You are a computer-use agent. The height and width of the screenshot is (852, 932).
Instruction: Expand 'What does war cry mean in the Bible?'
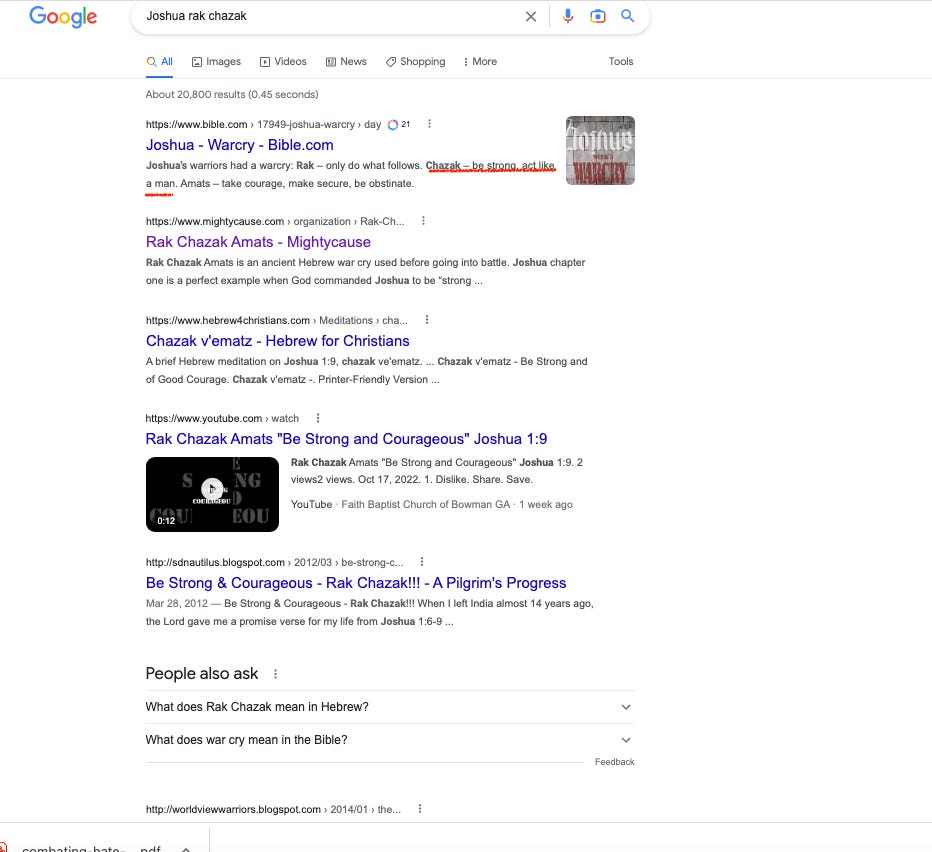coord(390,740)
